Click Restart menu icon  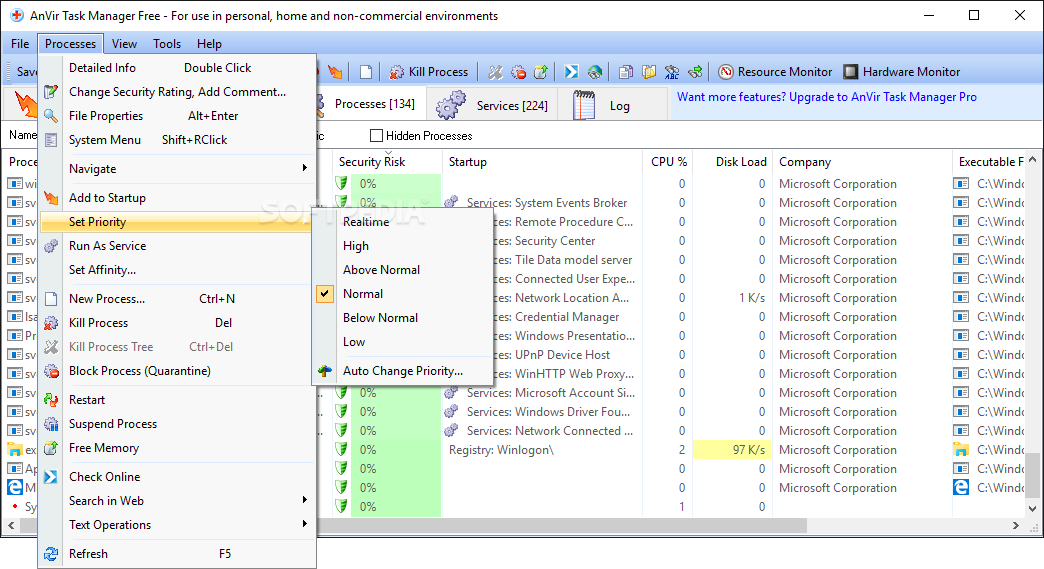point(51,400)
